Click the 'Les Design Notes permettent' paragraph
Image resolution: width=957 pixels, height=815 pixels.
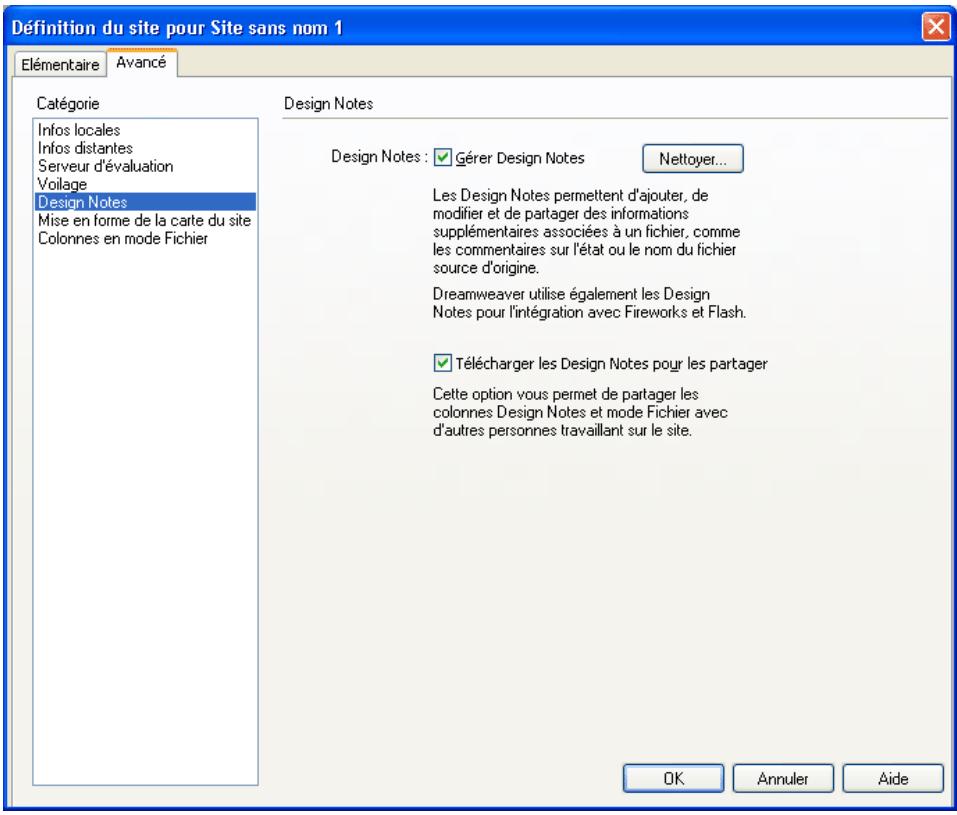[x=586, y=231]
